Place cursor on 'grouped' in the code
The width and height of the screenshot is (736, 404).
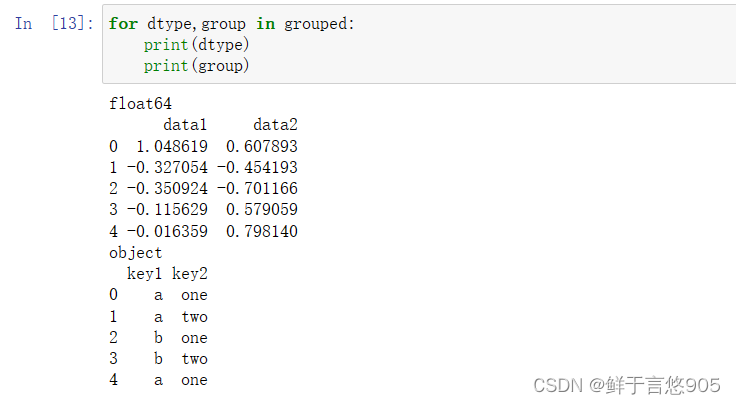click(317, 23)
